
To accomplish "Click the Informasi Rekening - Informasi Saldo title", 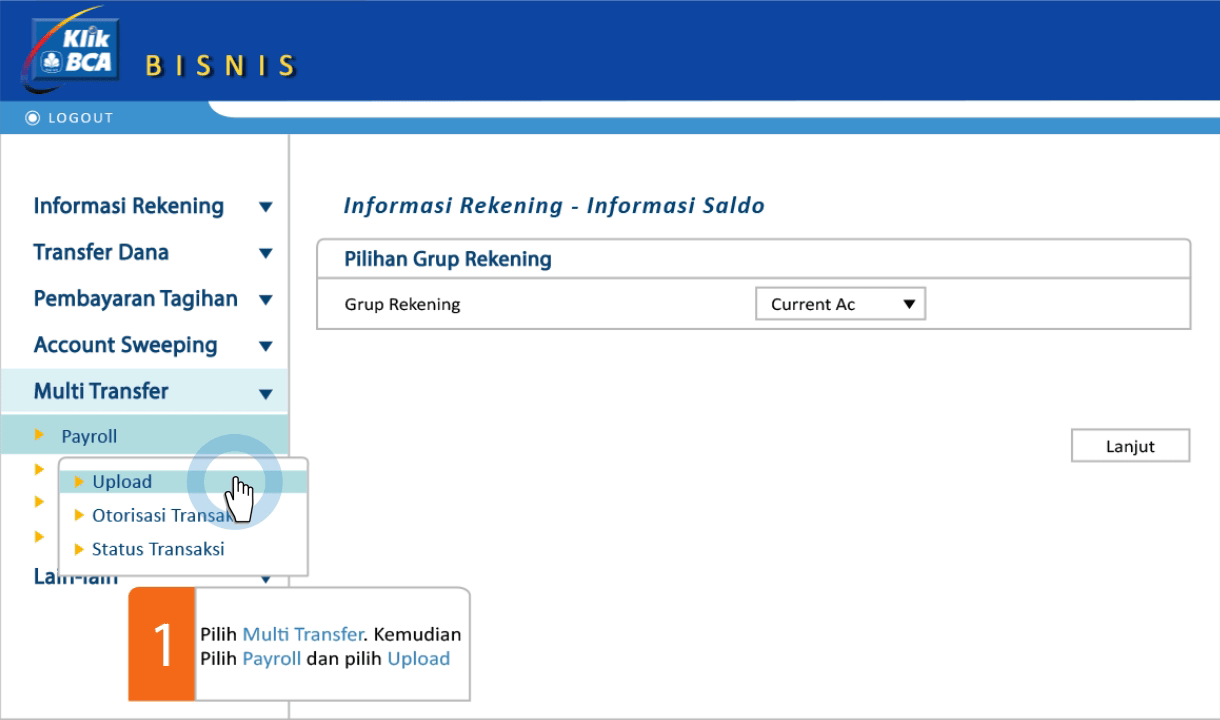I will point(554,207).
